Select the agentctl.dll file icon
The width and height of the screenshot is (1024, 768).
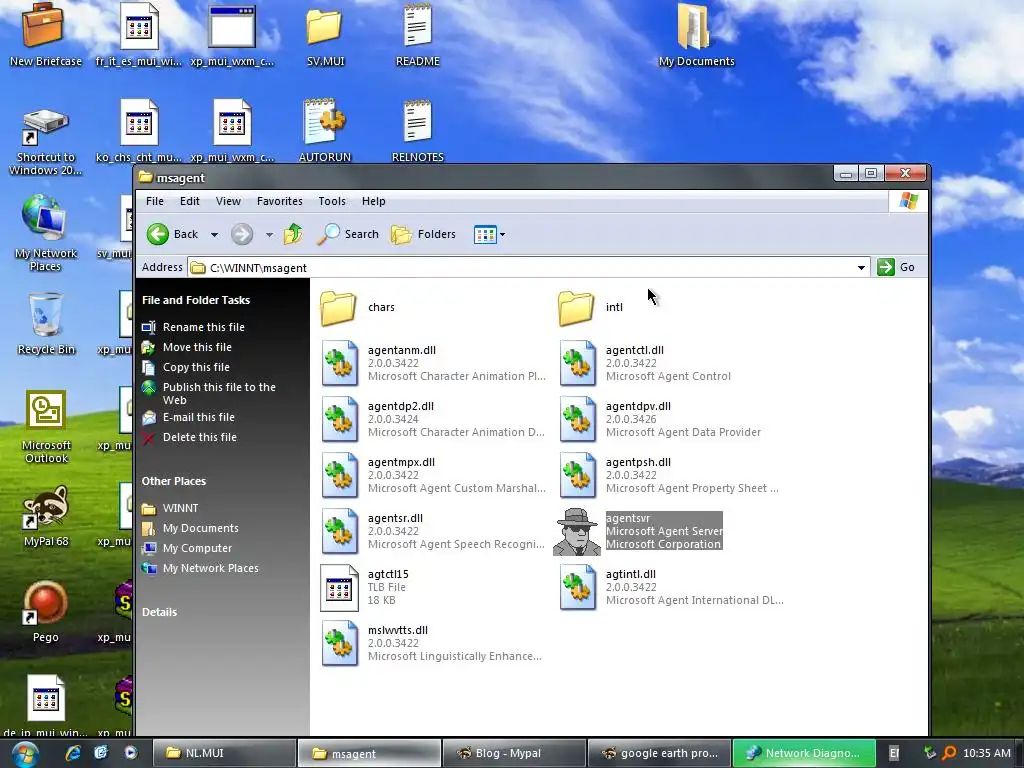577,363
